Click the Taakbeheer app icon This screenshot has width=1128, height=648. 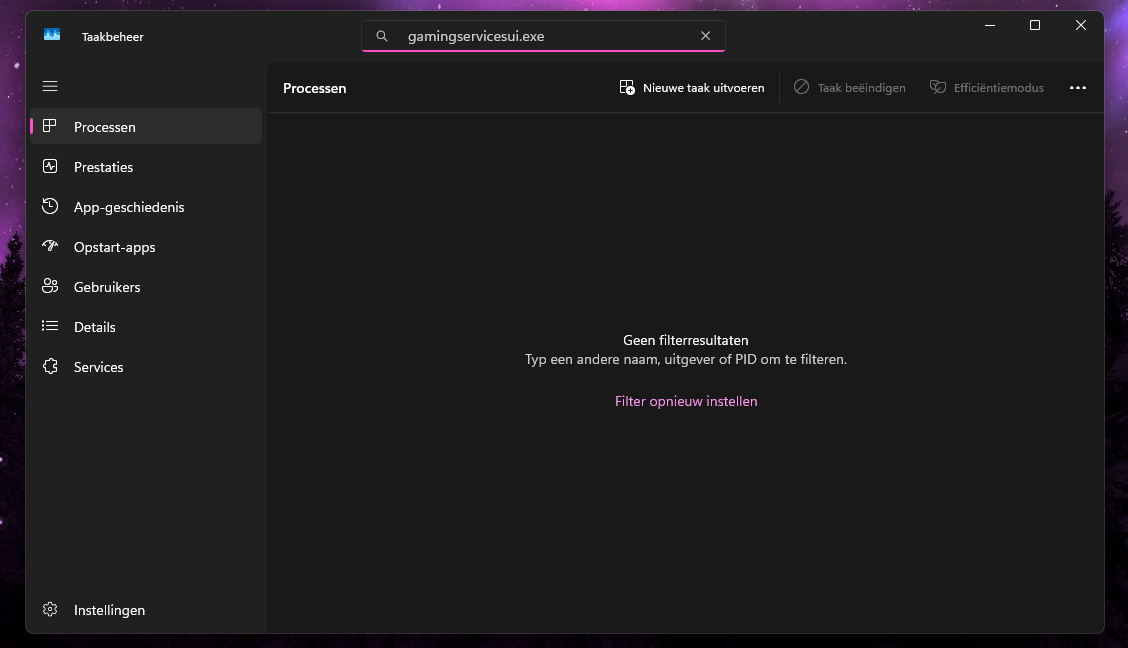pos(52,35)
